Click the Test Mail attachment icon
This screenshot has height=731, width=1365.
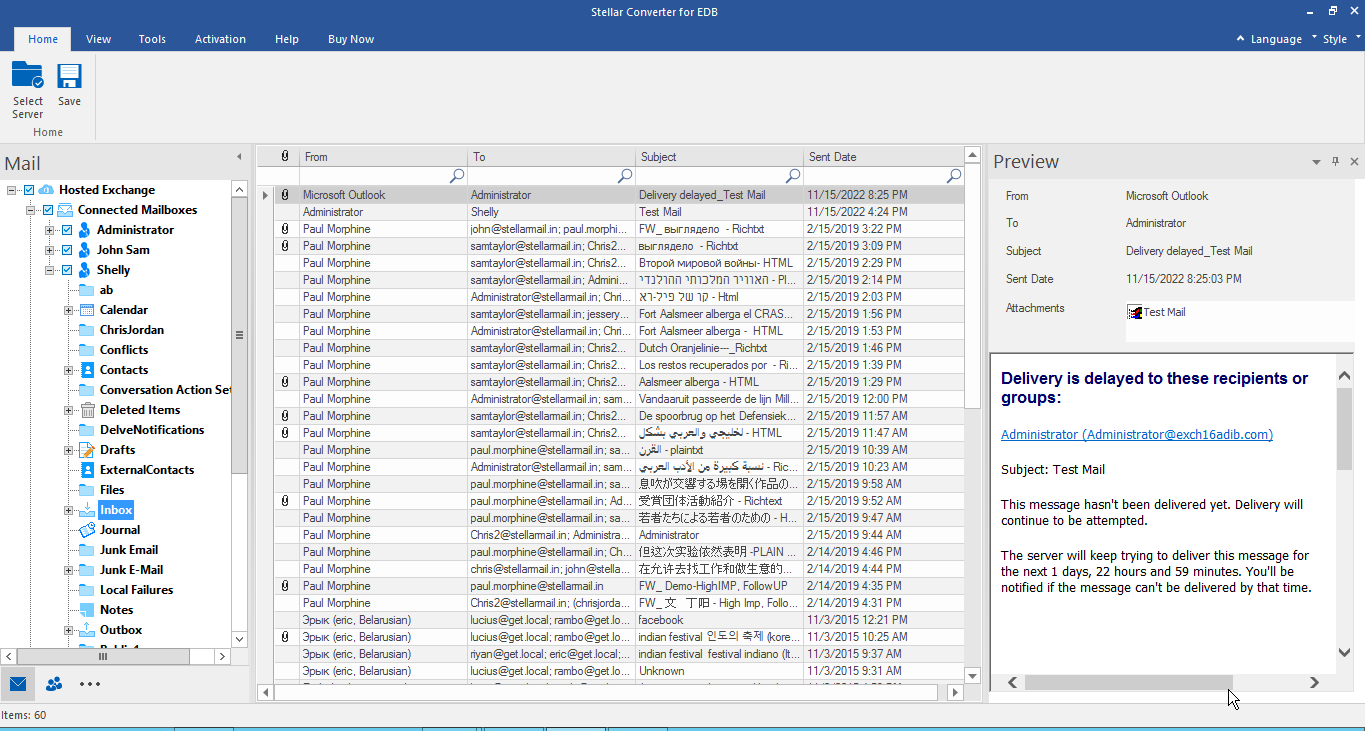point(1135,312)
